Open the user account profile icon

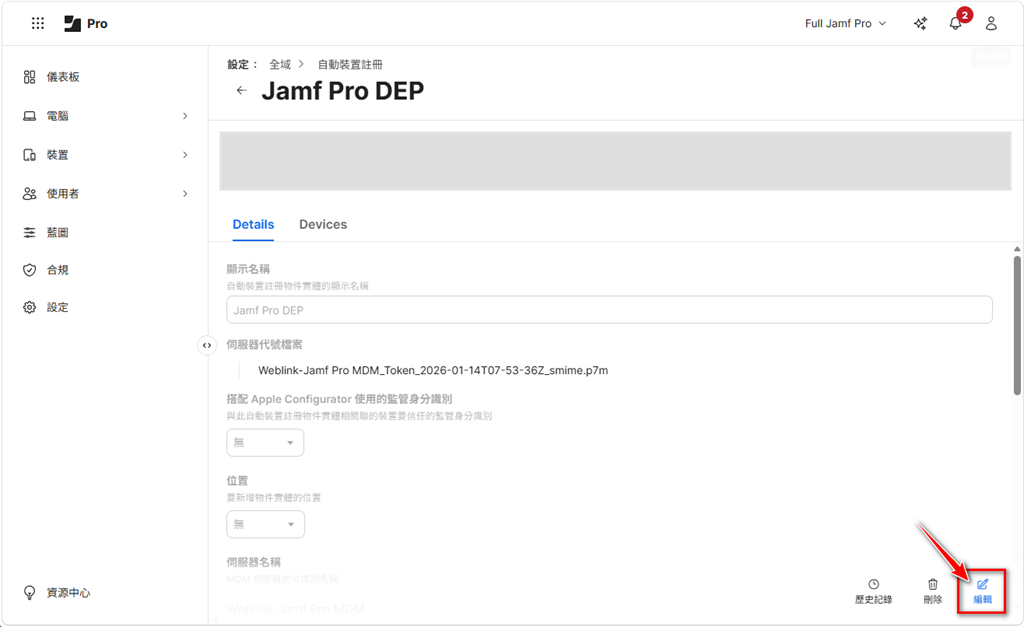tap(991, 23)
